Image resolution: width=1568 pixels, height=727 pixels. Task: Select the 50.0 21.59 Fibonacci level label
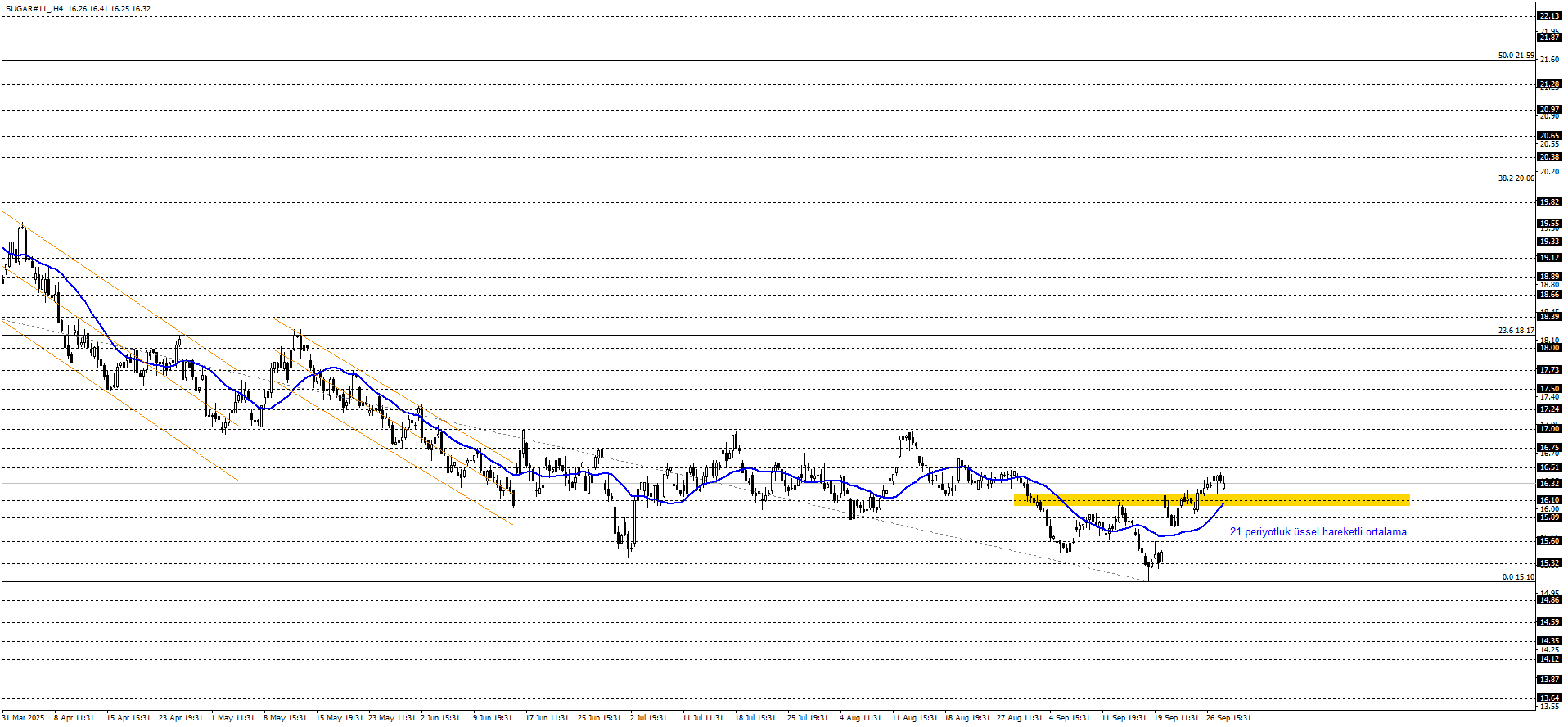coord(1516,56)
